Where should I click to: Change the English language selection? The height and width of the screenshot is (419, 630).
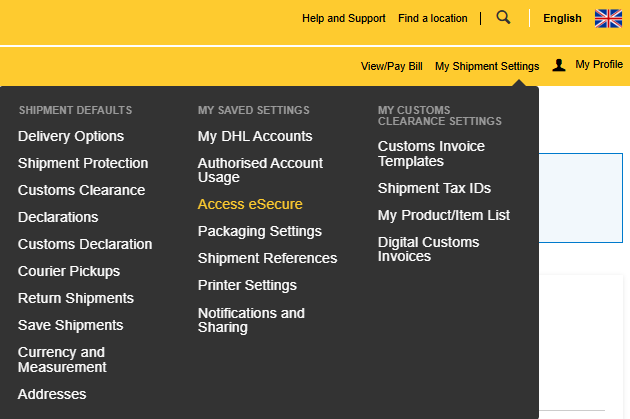(562, 18)
